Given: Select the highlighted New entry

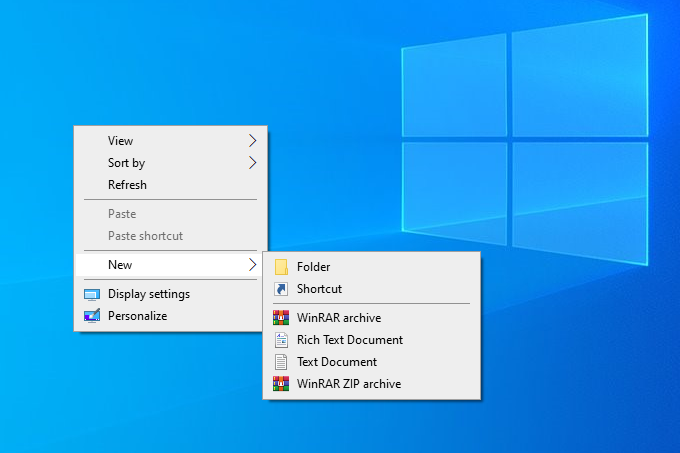Looking at the screenshot, I should coord(170,264).
